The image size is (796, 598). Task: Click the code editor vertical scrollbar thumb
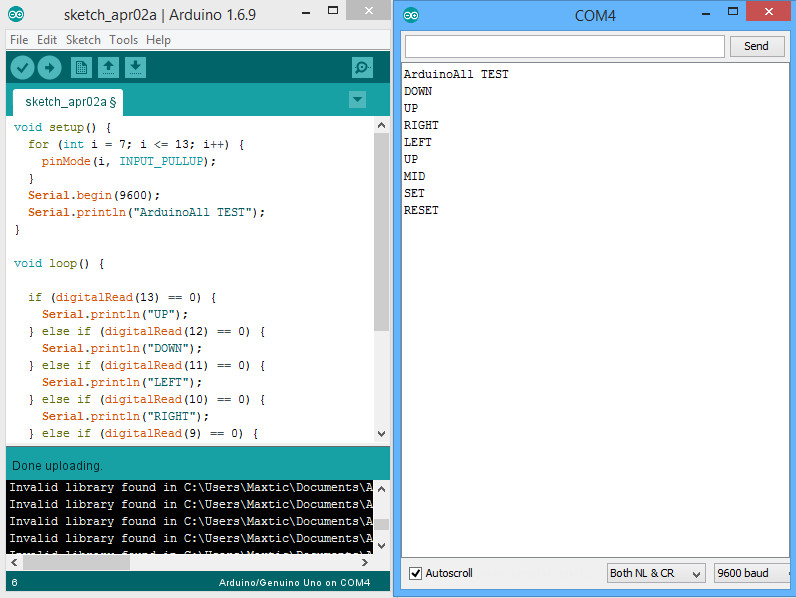pos(382,232)
